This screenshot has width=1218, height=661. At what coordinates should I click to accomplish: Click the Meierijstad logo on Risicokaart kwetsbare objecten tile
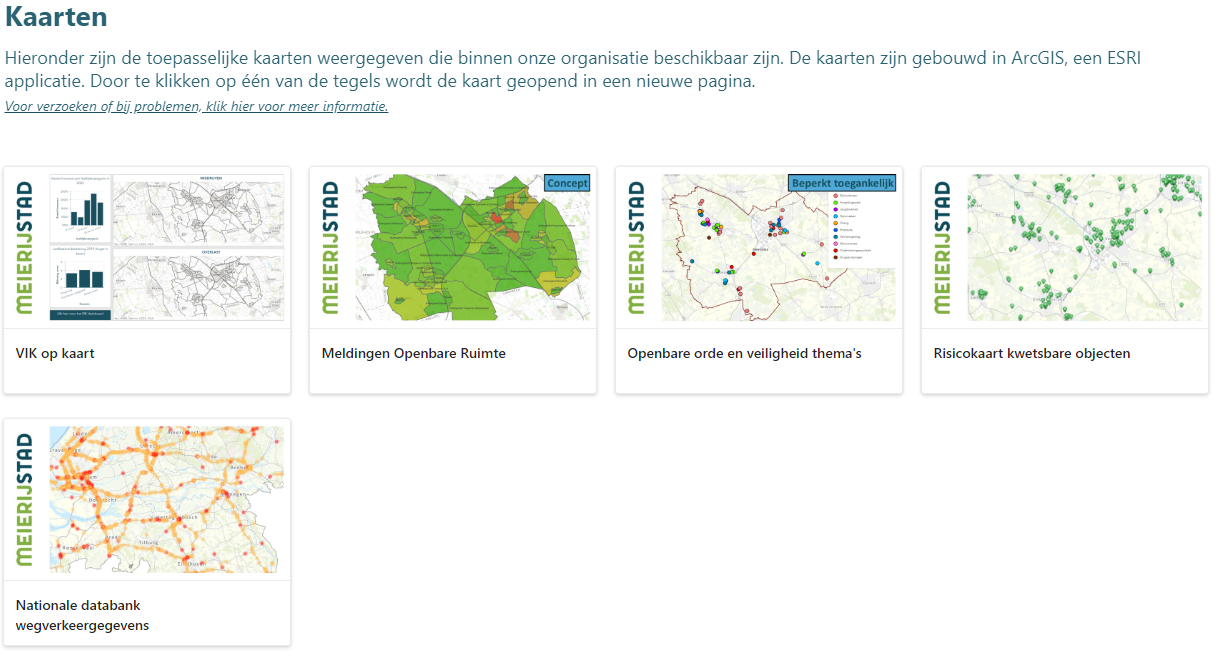tap(943, 248)
